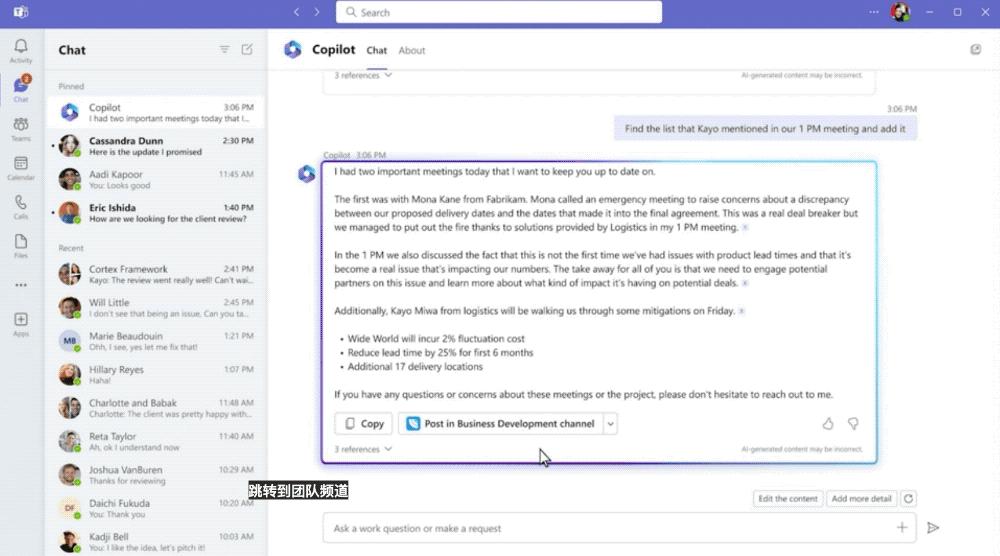The height and width of the screenshot is (556, 1000).
Task: Go back with the left arrow
Action: [x=297, y=12]
